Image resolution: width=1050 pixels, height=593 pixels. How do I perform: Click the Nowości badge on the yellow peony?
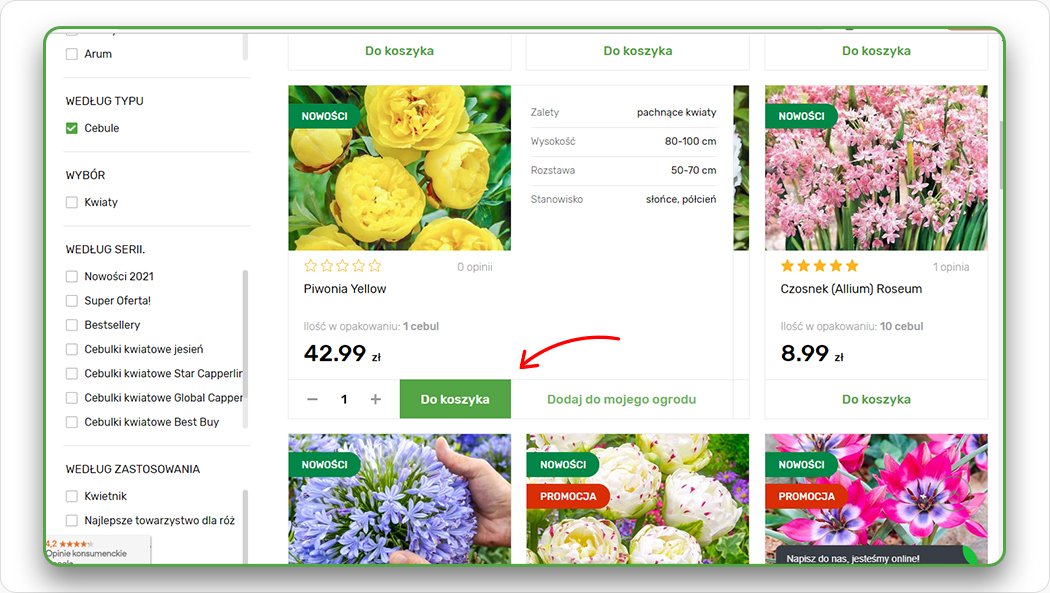[x=324, y=116]
